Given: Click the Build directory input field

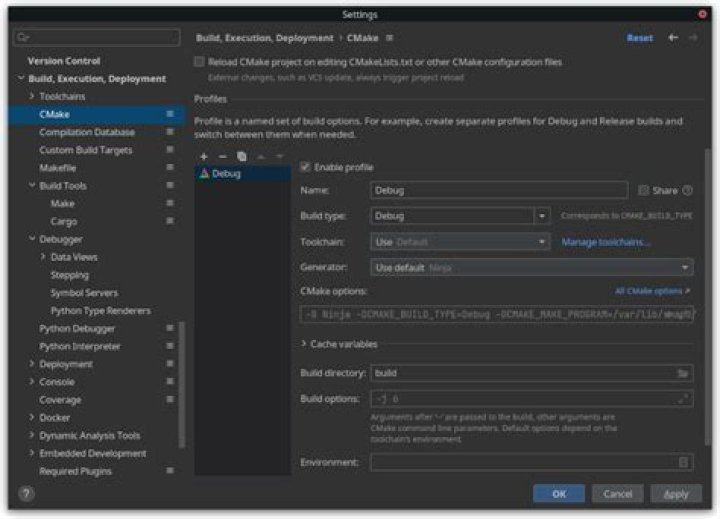Looking at the screenshot, I should (x=532, y=373).
